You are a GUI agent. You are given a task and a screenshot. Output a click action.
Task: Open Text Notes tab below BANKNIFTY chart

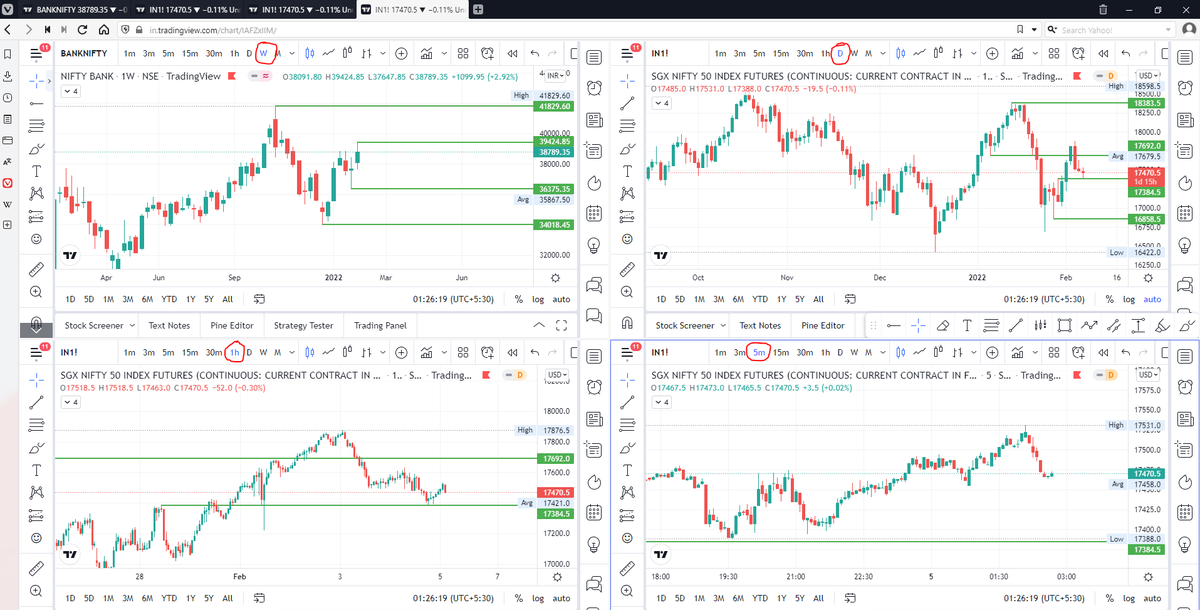169,325
